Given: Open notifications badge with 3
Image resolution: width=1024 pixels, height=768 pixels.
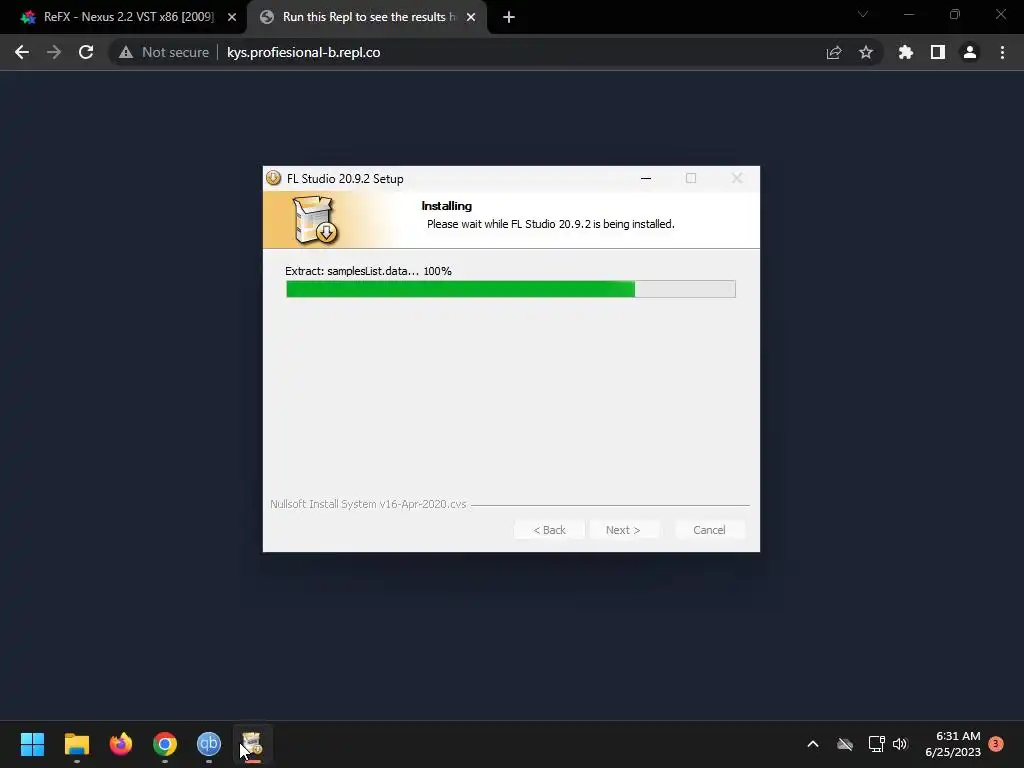Looking at the screenshot, I should click(996, 744).
